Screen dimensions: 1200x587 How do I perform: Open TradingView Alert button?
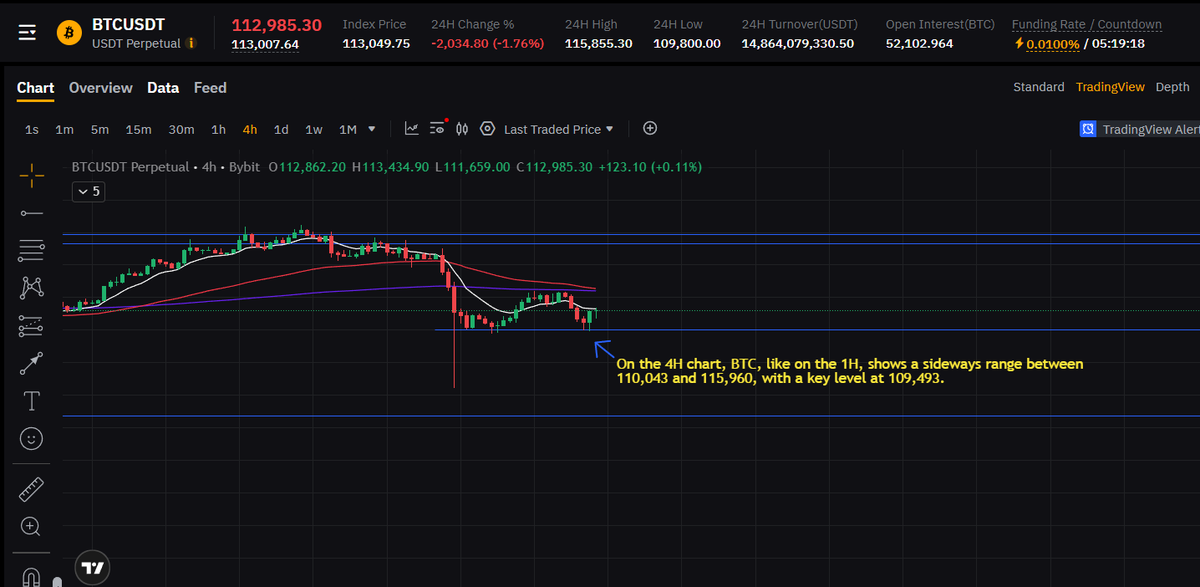[x=1139, y=129]
